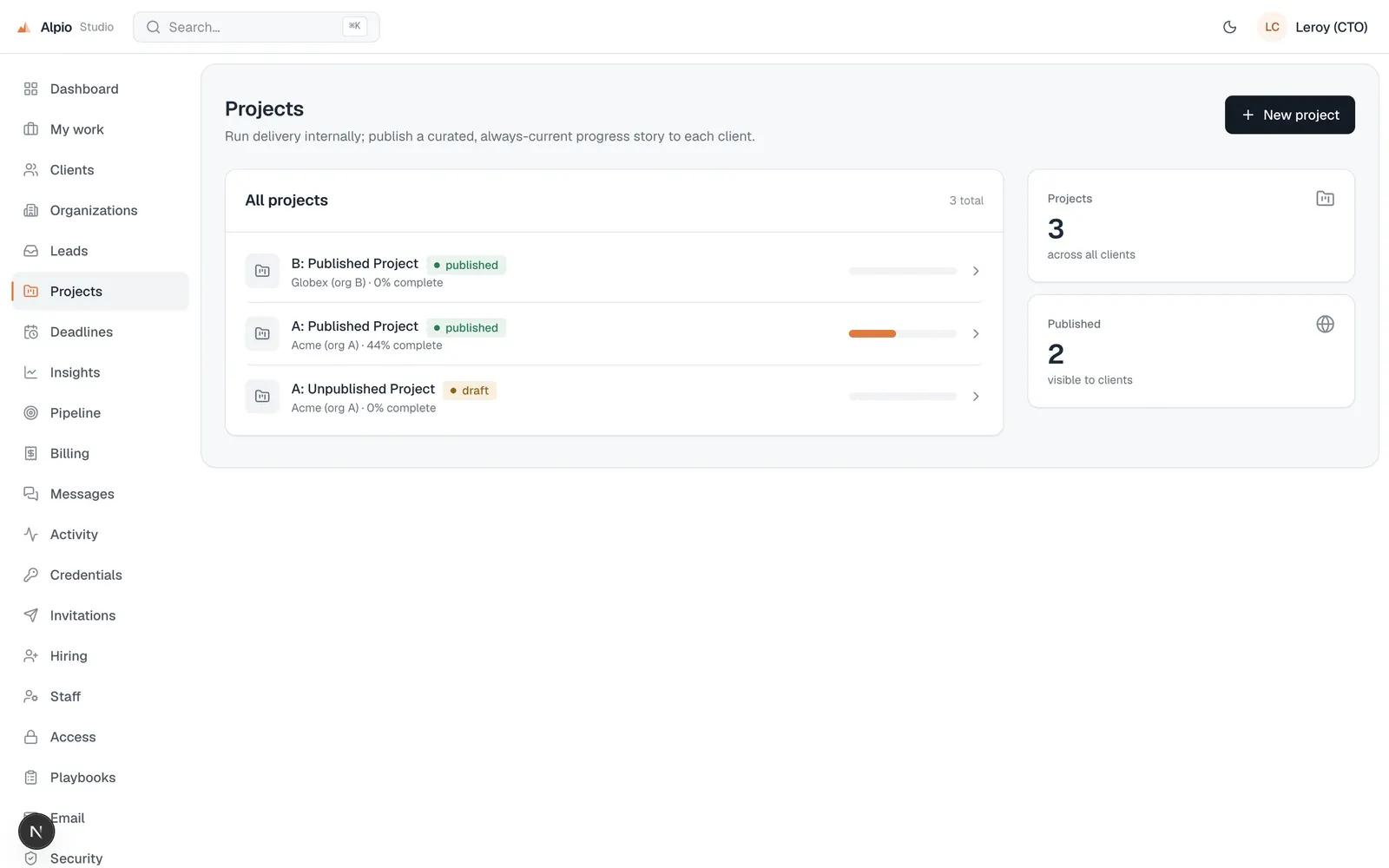This screenshot has height=868, width=1389.
Task: Open the A: Unpublished Project title link
Action: click(363, 389)
